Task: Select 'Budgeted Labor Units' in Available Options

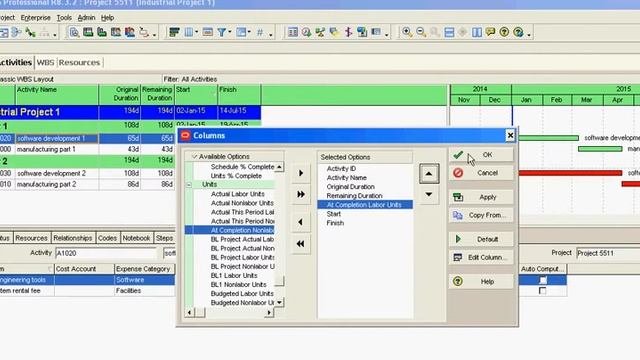Action: click(x=242, y=293)
